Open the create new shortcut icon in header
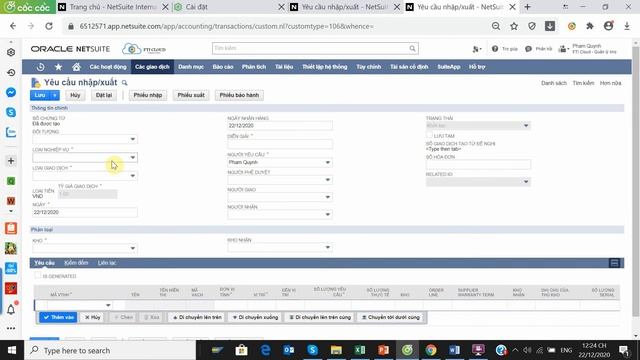Viewport: 640px width, 360px height. [x=476, y=49]
